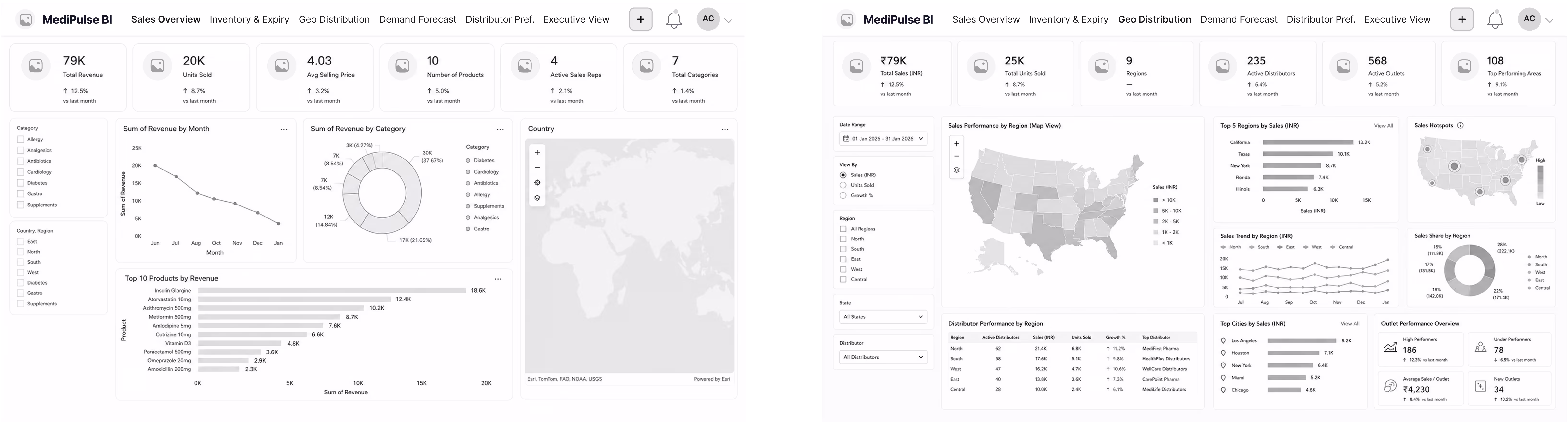
Task: Click the info icon beside Sales Hotspots
Action: click(x=1460, y=125)
